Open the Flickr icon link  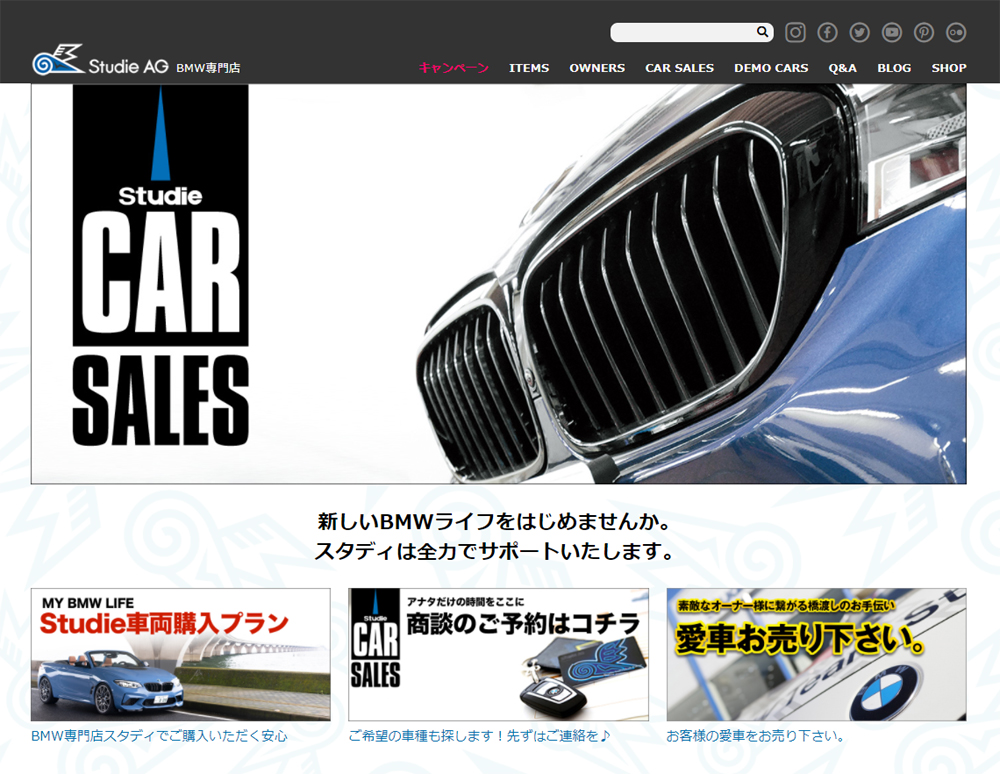pyautogui.click(x=956, y=33)
